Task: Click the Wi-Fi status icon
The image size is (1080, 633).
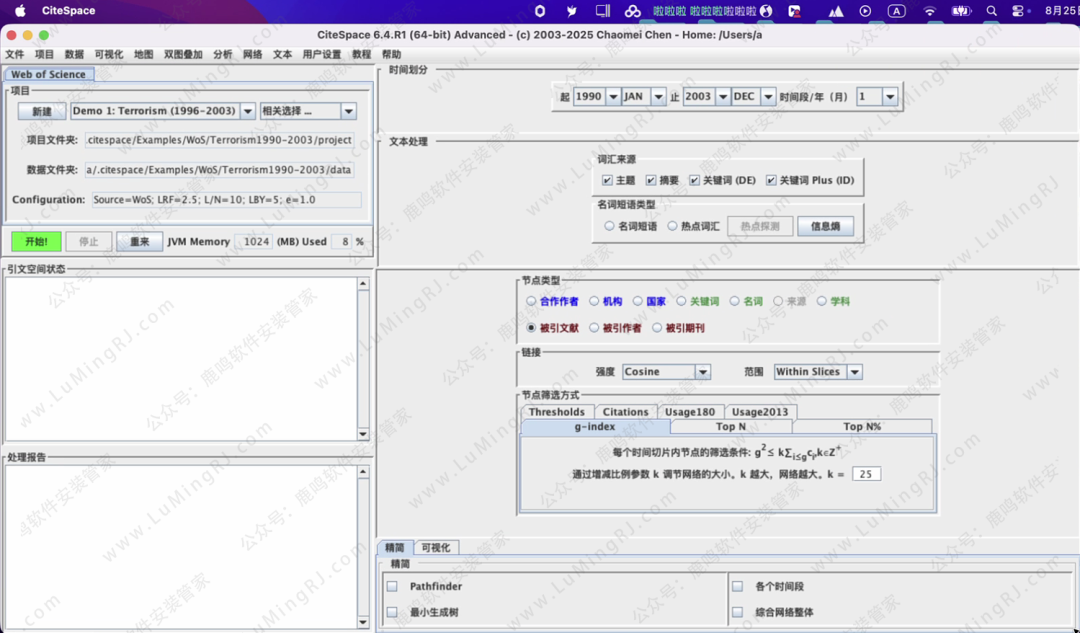Action: click(x=929, y=11)
